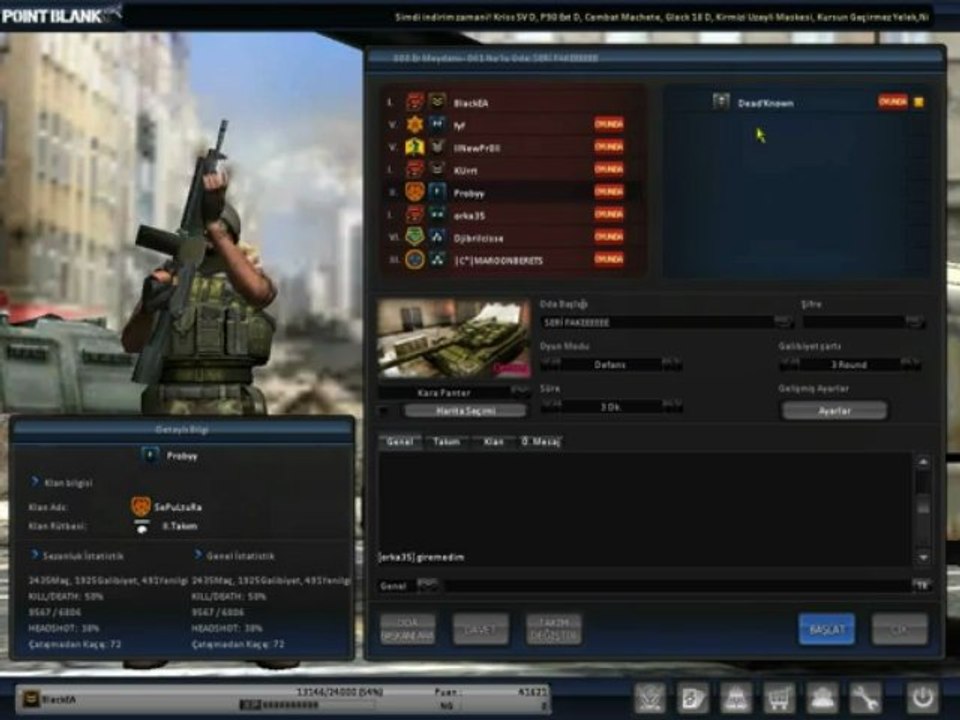
Task: Open the map dropdown next to Kara Panter
Action: tap(519, 390)
